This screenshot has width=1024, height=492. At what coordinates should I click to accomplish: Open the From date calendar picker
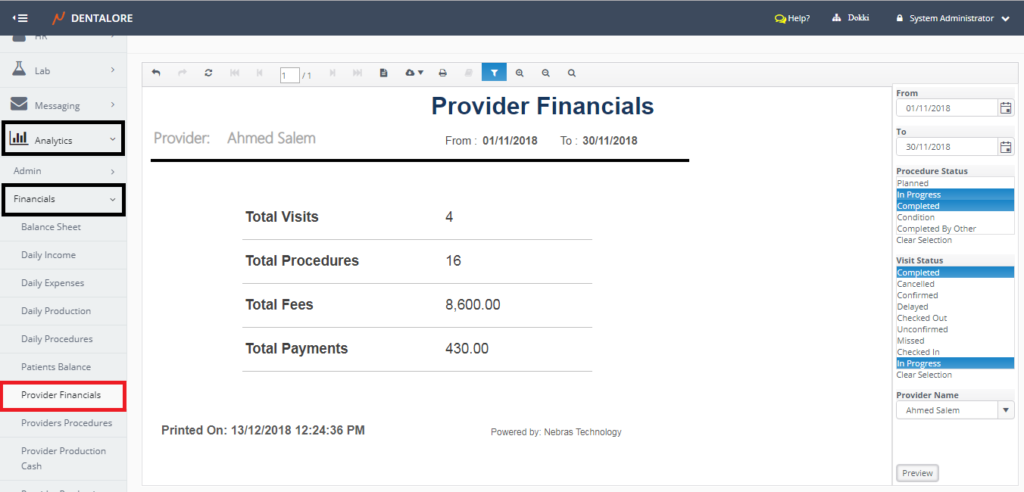(1006, 108)
